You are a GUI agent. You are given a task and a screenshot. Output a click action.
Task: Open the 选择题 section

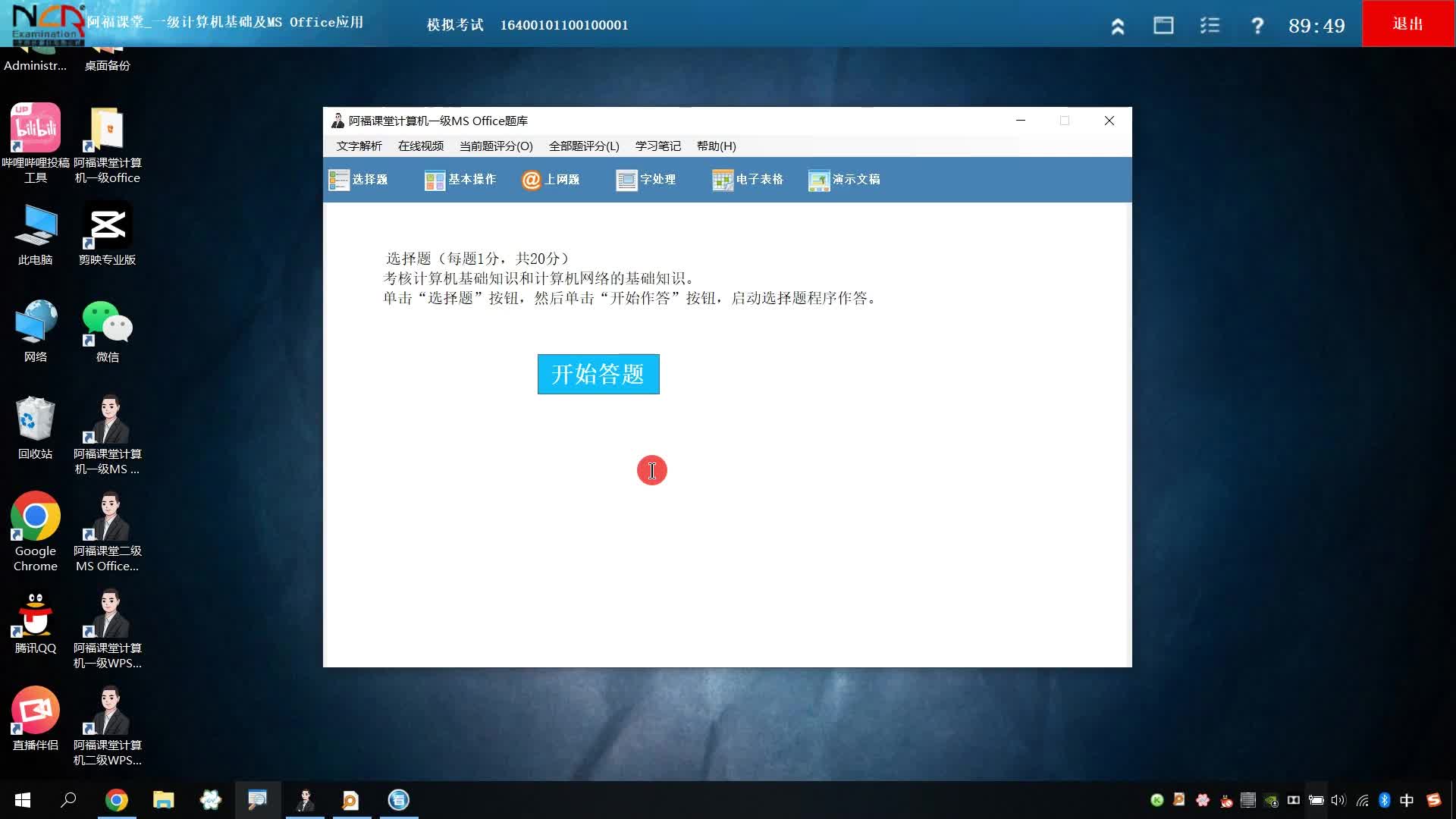[358, 180]
